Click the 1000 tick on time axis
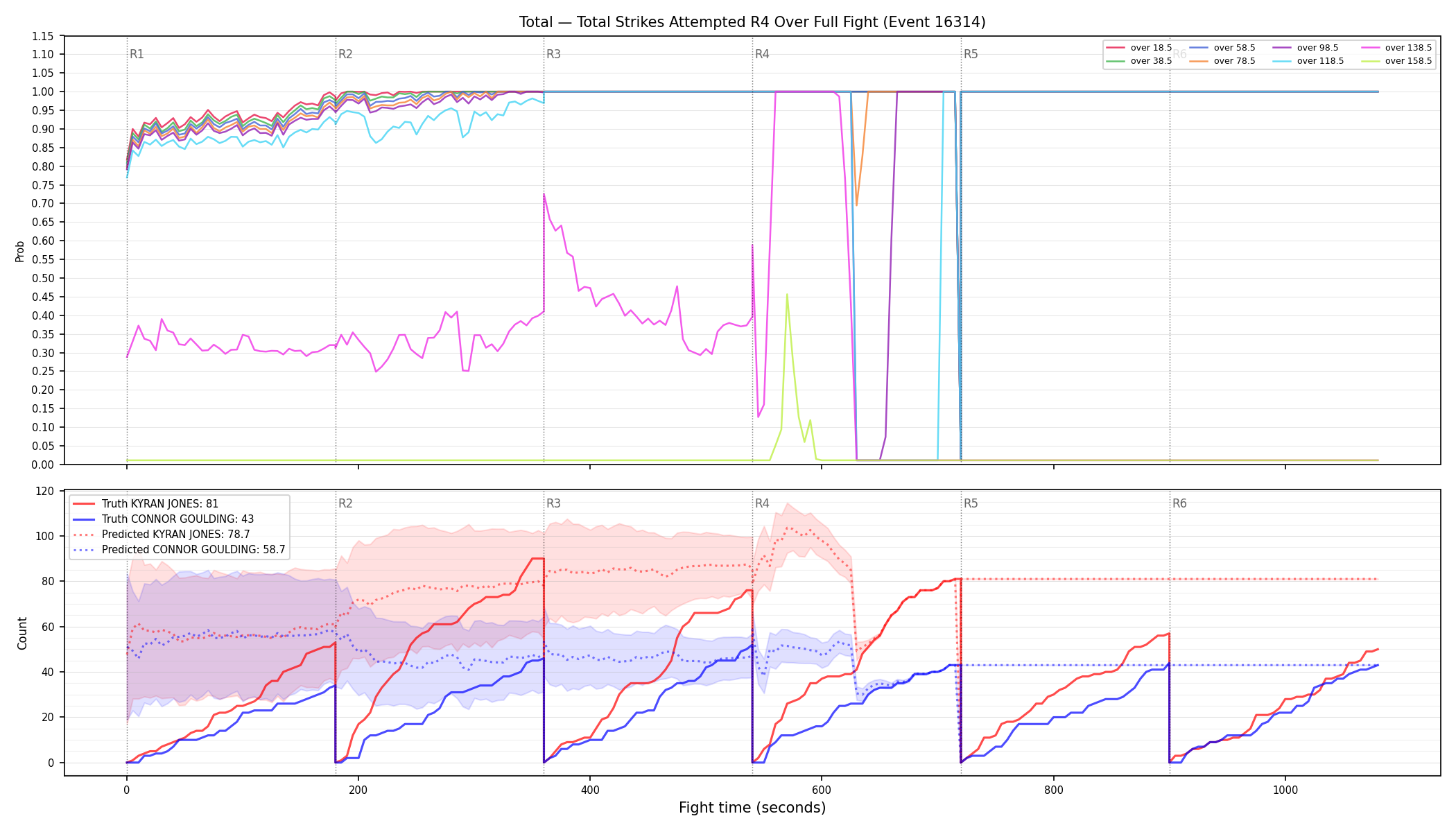The width and height of the screenshot is (1456, 832). coord(1285,790)
